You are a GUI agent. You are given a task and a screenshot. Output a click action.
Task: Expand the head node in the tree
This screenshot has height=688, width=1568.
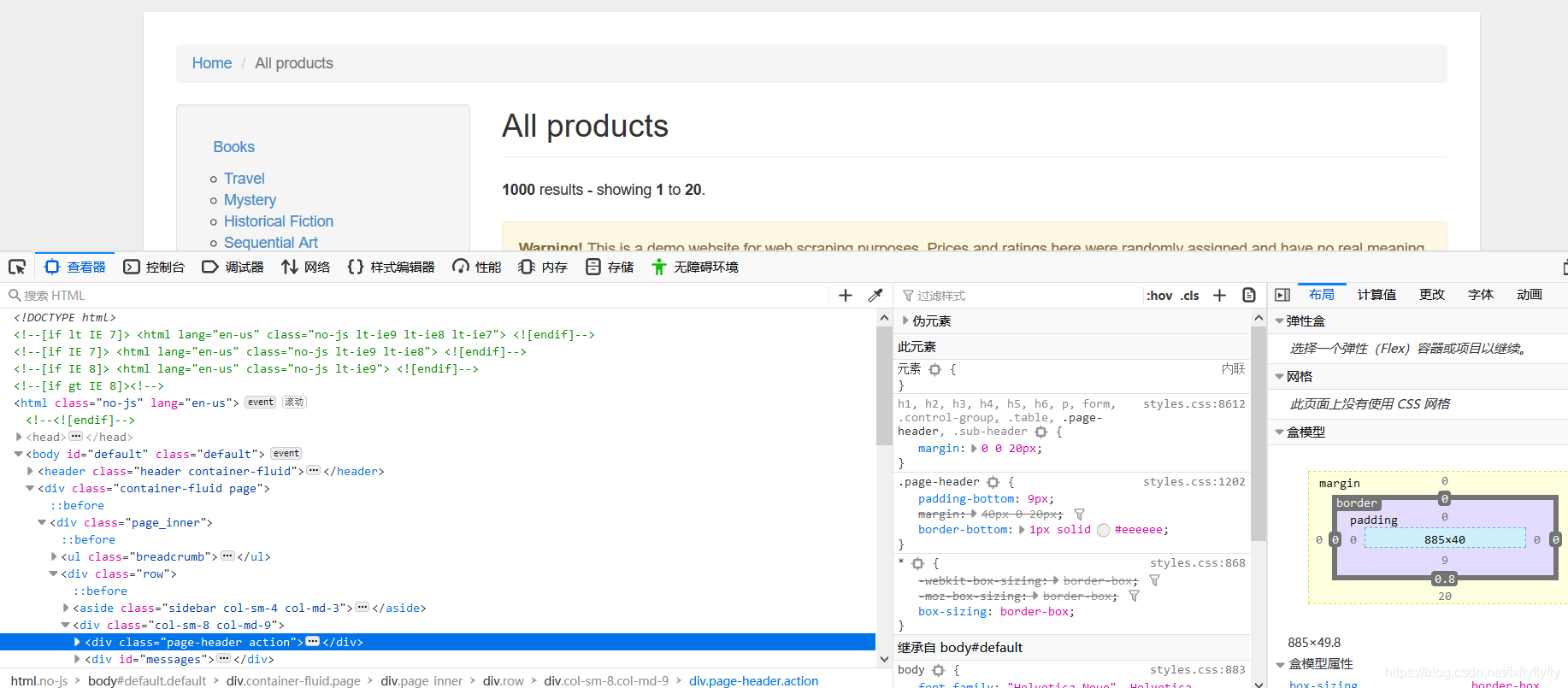click(19, 437)
